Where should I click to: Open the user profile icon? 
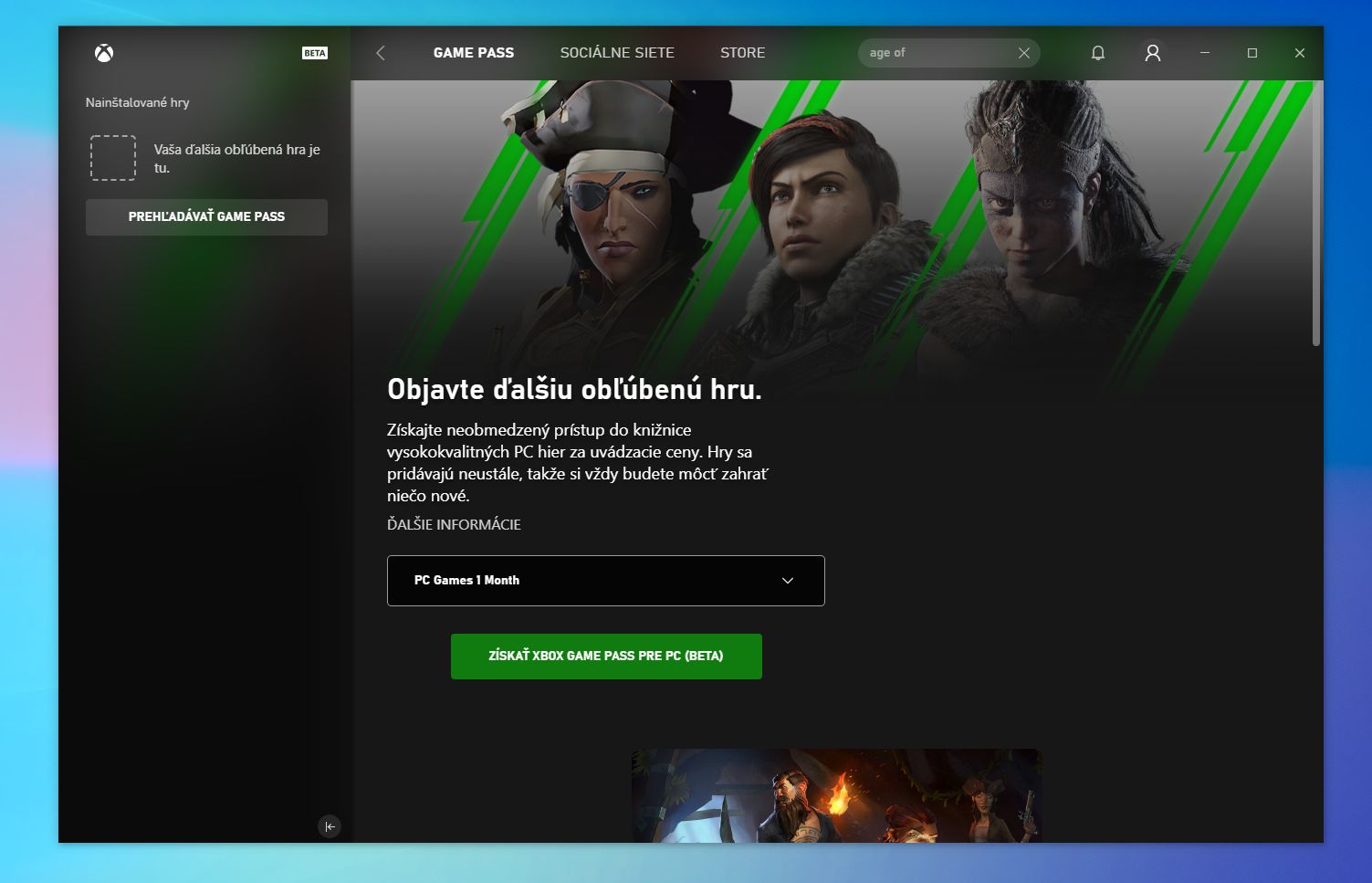(x=1153, y=53)
